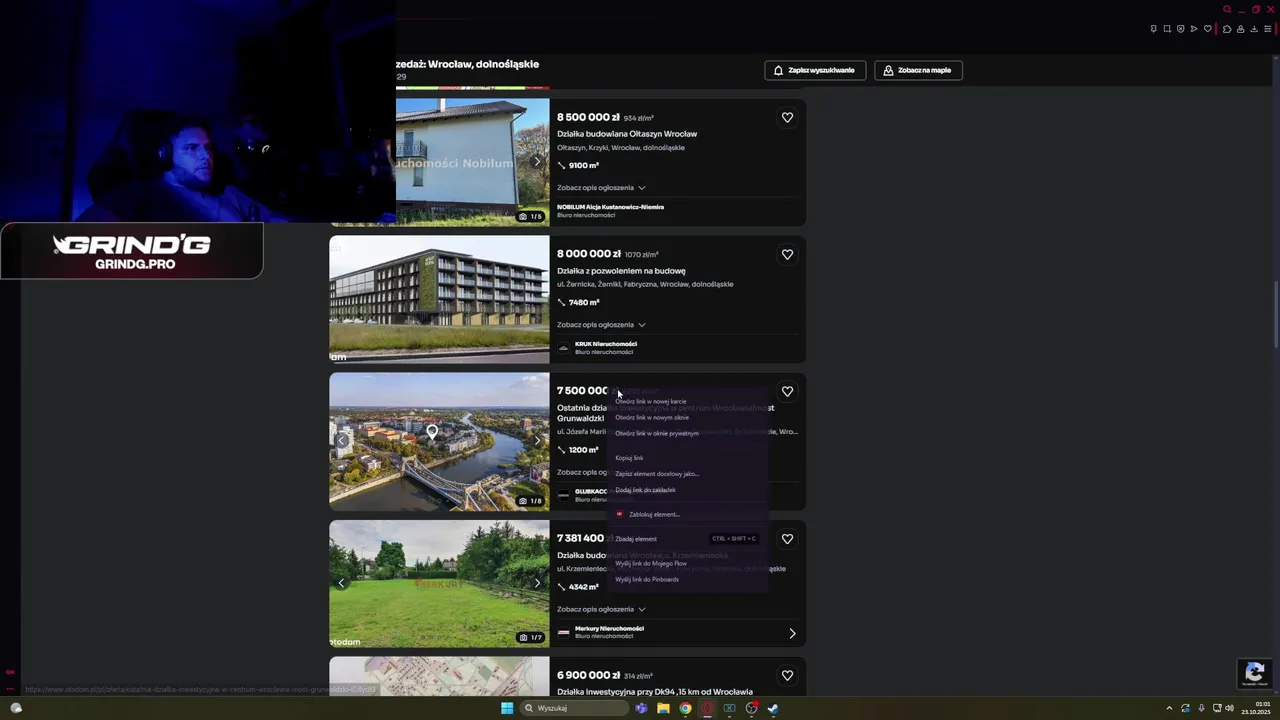The height and width of the screenshot is (720, 1280).
Task: Open the Opera downloads icon
Action: 1254,29
